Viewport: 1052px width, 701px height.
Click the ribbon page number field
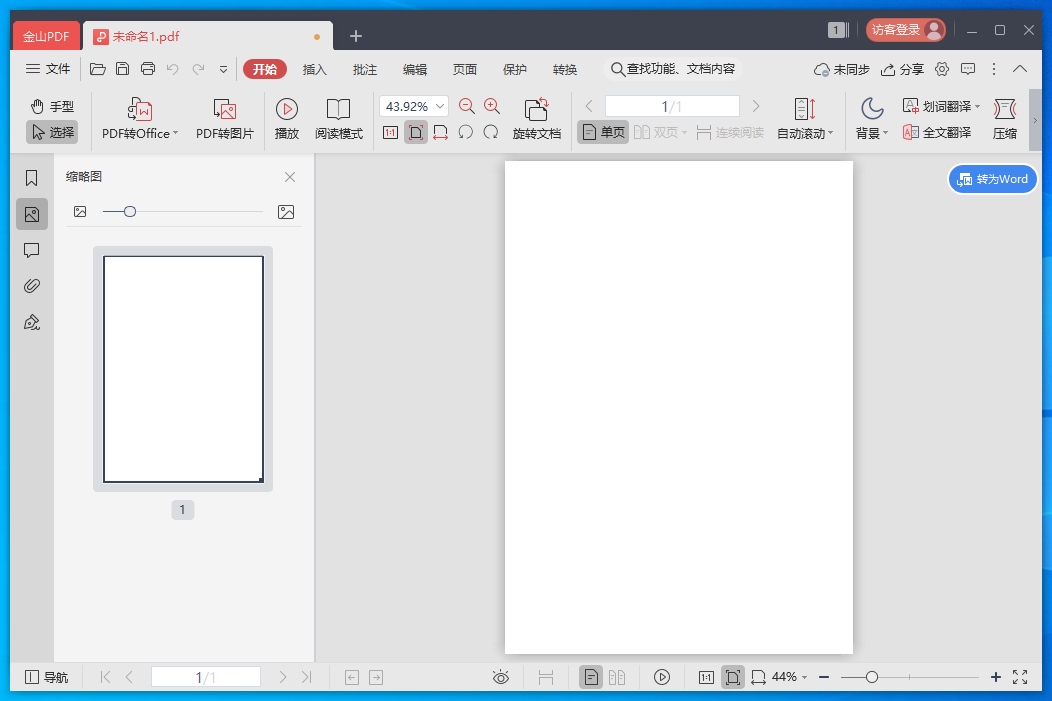point(672,106)
